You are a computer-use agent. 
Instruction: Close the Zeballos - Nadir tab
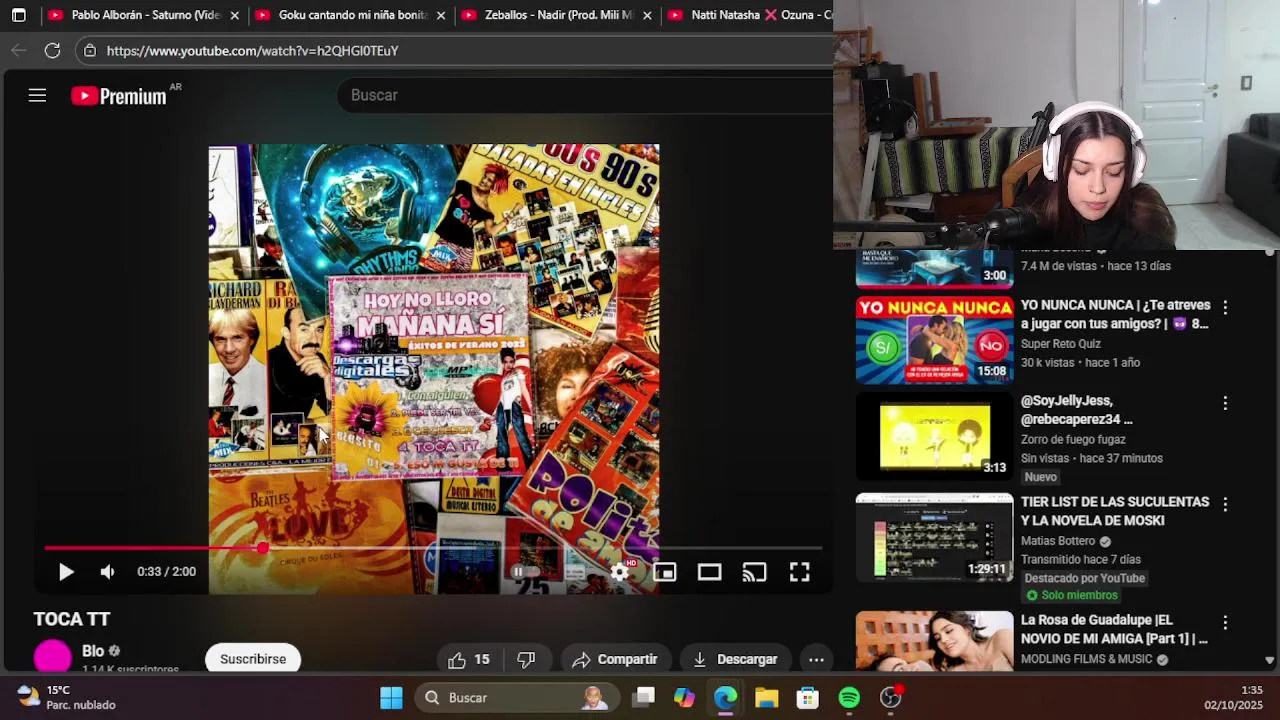(647, 15)
